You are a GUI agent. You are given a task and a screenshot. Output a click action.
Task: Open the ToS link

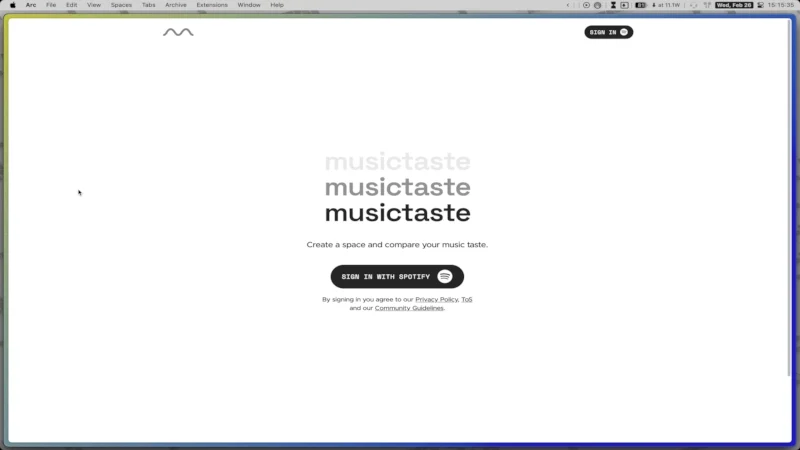pyautogui.click(x=467, y=299)
